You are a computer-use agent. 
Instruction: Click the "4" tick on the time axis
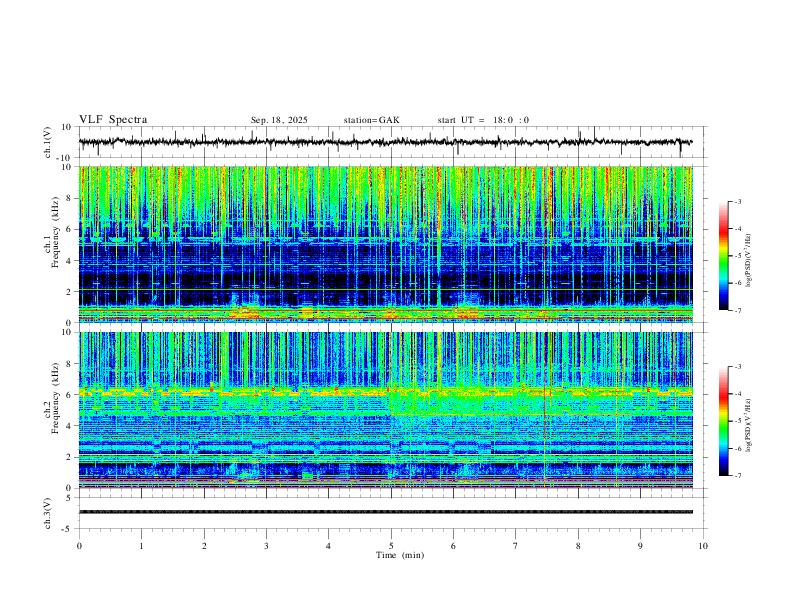pos(329,546)
